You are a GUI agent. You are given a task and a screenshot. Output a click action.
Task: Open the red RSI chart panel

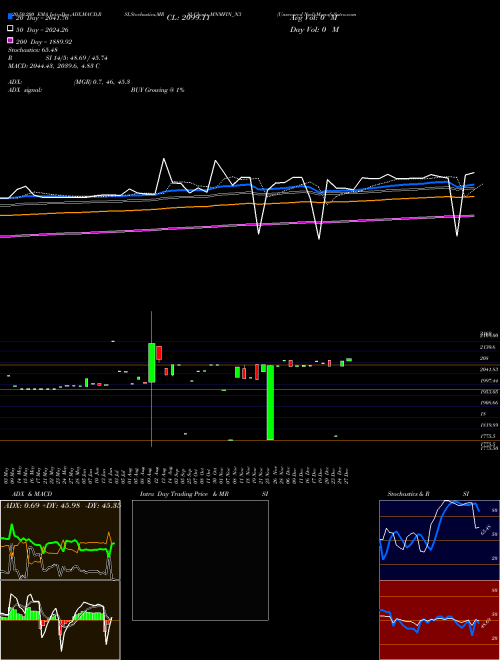[x=439, y=620]
